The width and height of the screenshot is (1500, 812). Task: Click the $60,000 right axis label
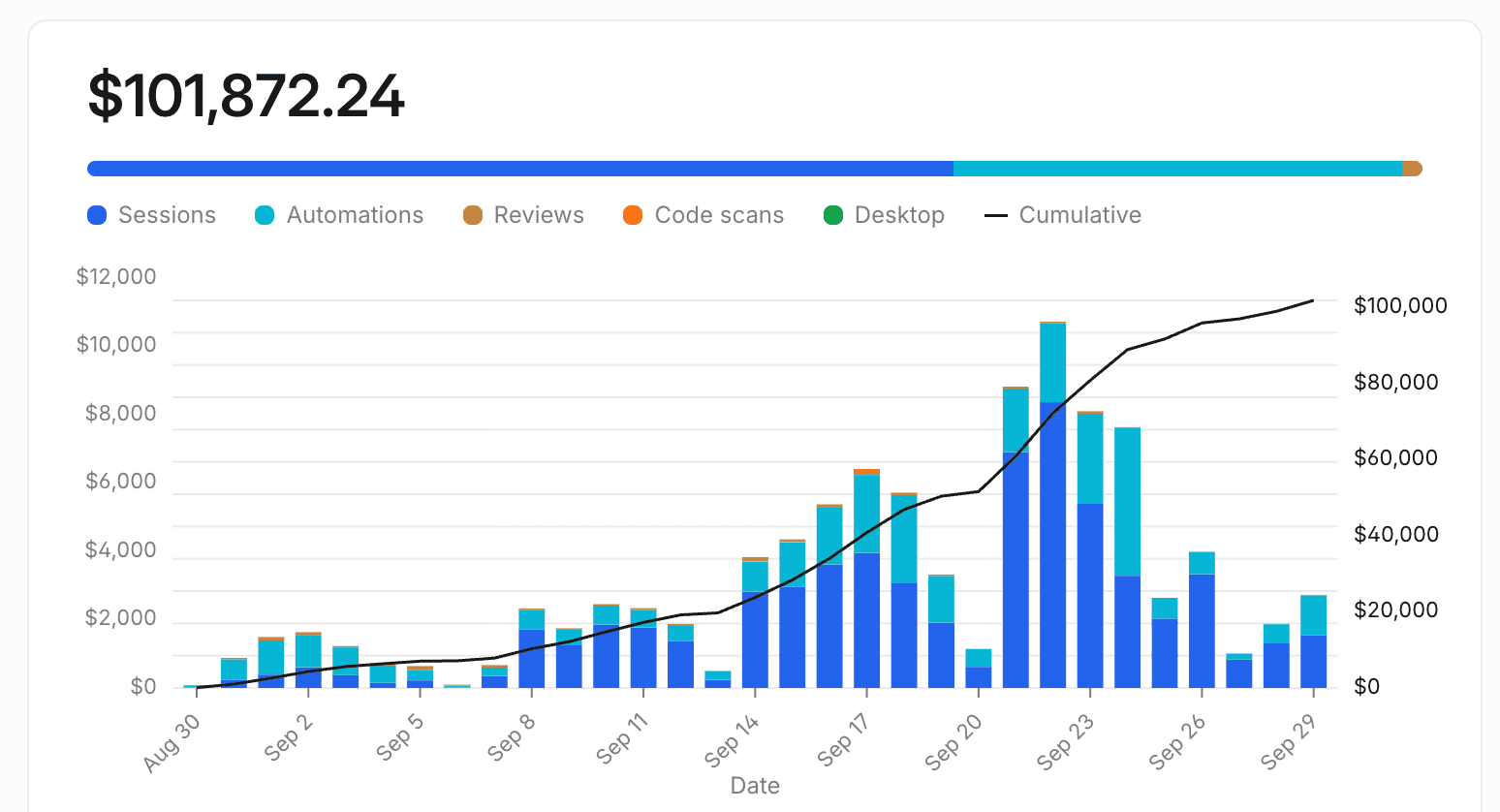tap(1395, 457)
